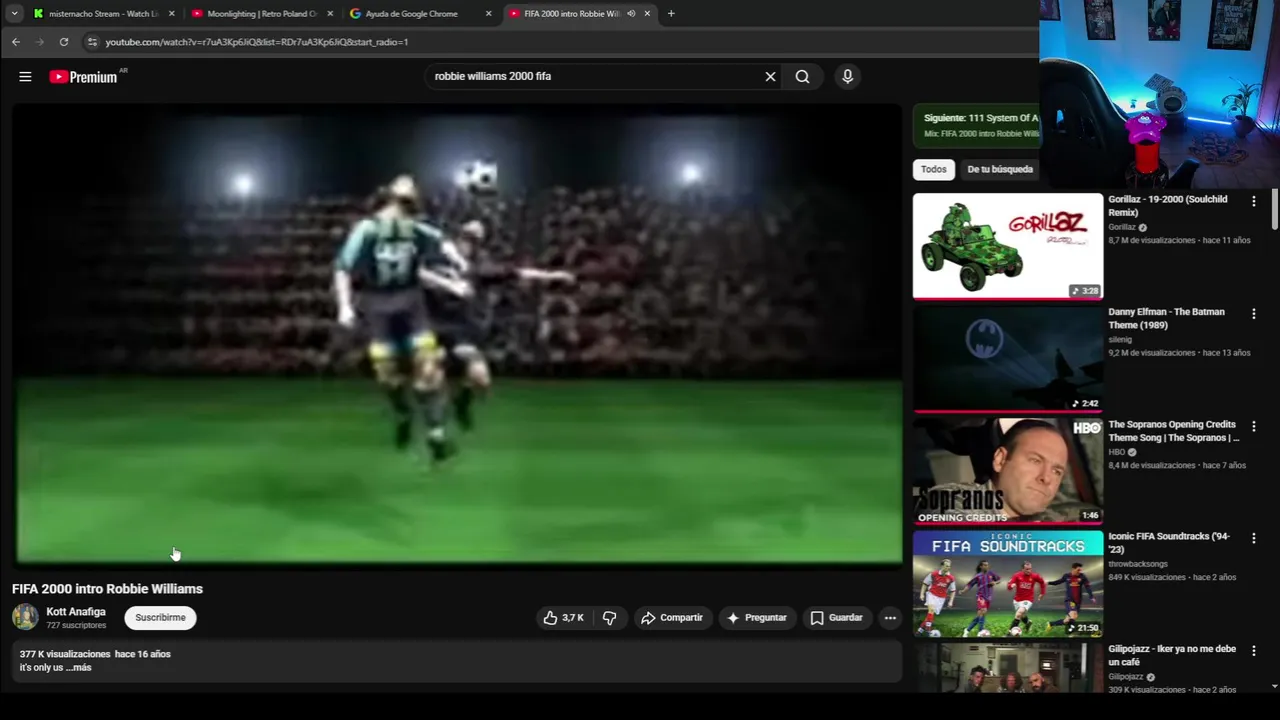
Task: Click the address bar URL
Action: [x=257, y=42]
